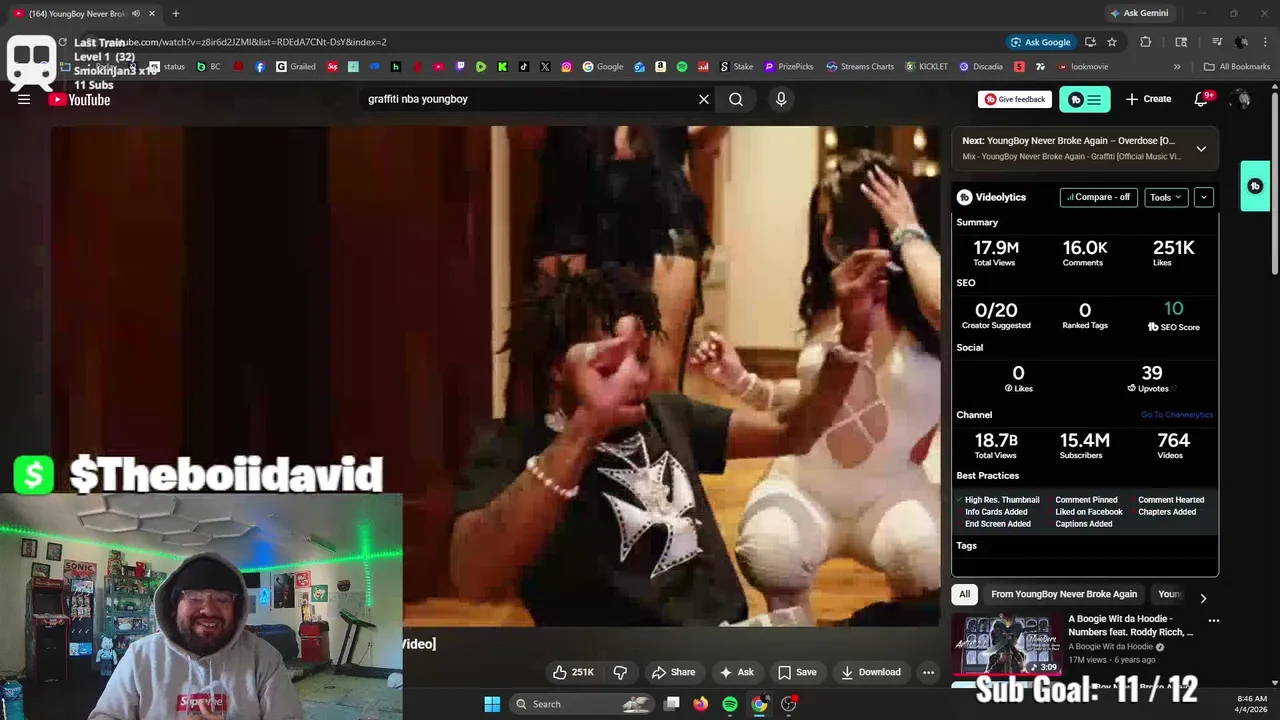Open Spotify from taskbar
Screen dimensions: 1280x720
point(730,704)
